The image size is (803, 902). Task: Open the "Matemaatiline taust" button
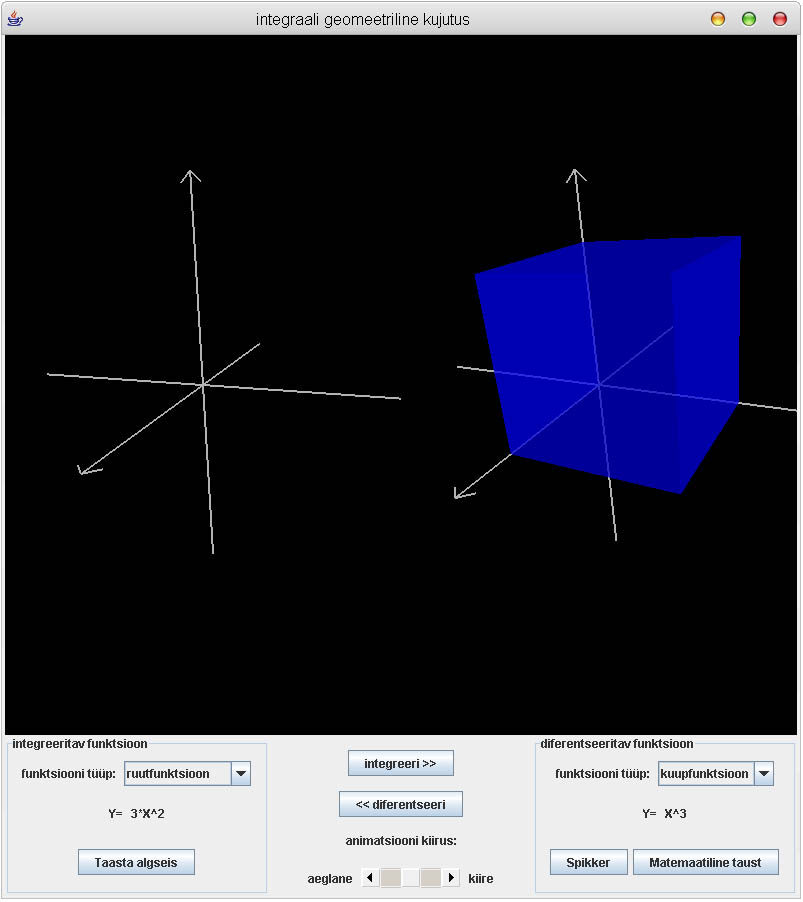coord(705,863)
